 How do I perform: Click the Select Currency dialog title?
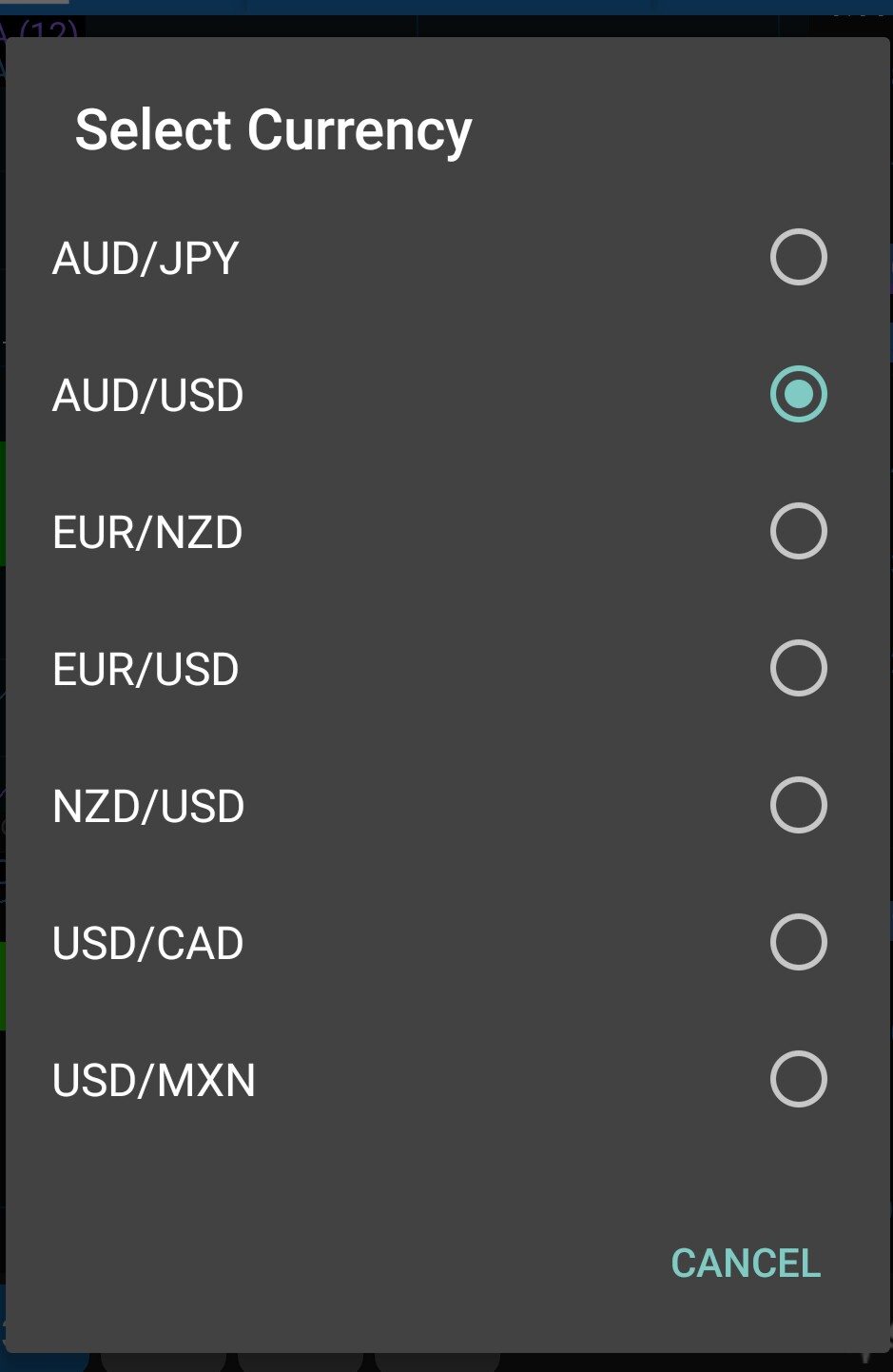click(x=273, y=130)
